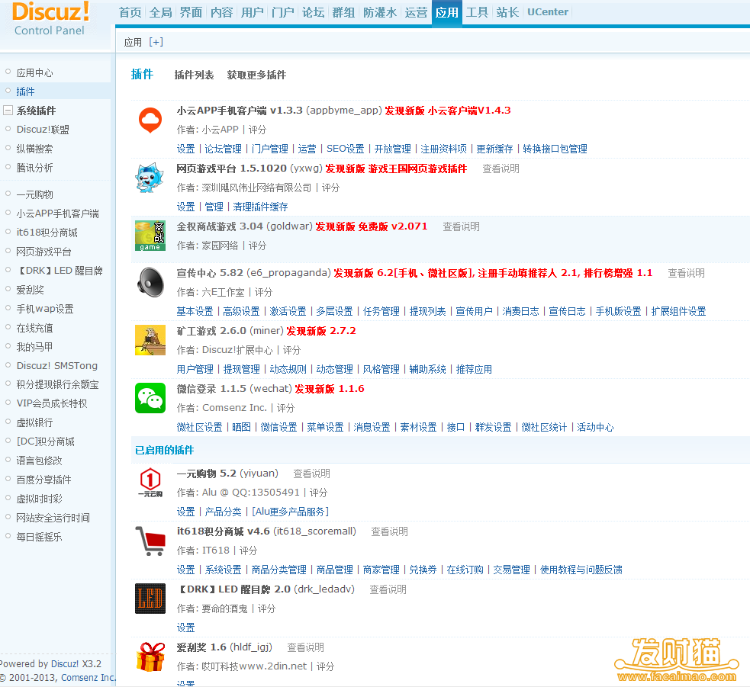
Task: Click 风格管理 under 矿工游戏
Action: (381, 369)
